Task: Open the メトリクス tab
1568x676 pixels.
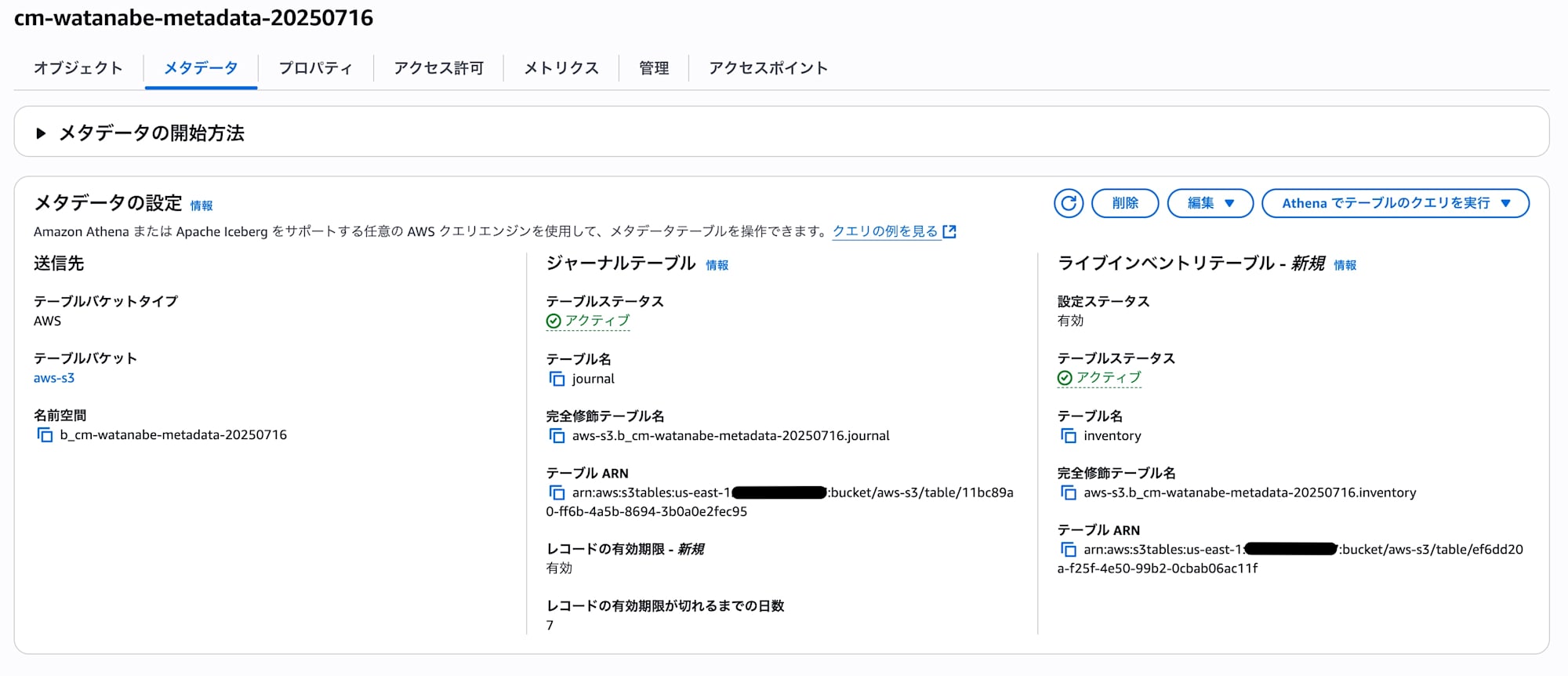Action: [561, 68]
